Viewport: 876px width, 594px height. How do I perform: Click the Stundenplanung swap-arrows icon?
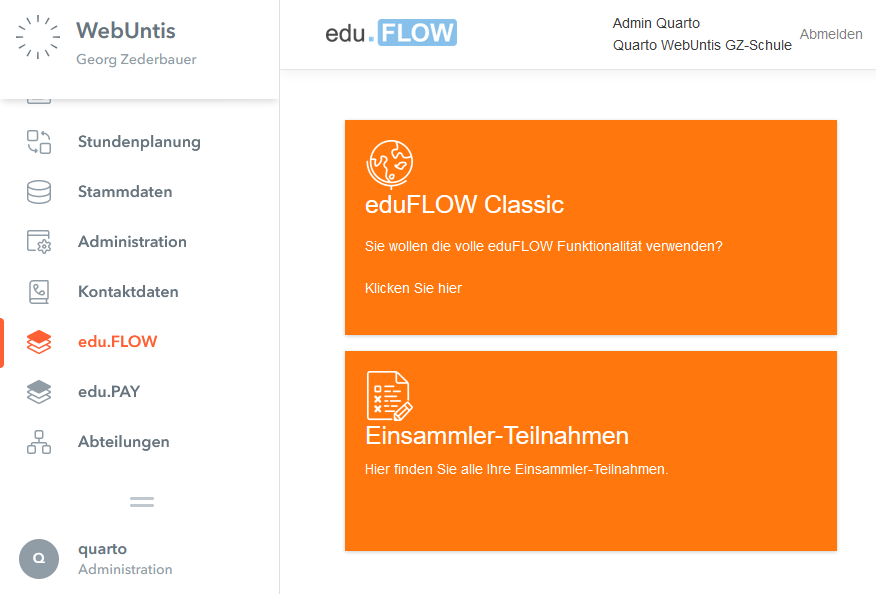pyautogui.click(x=39, y=142)
